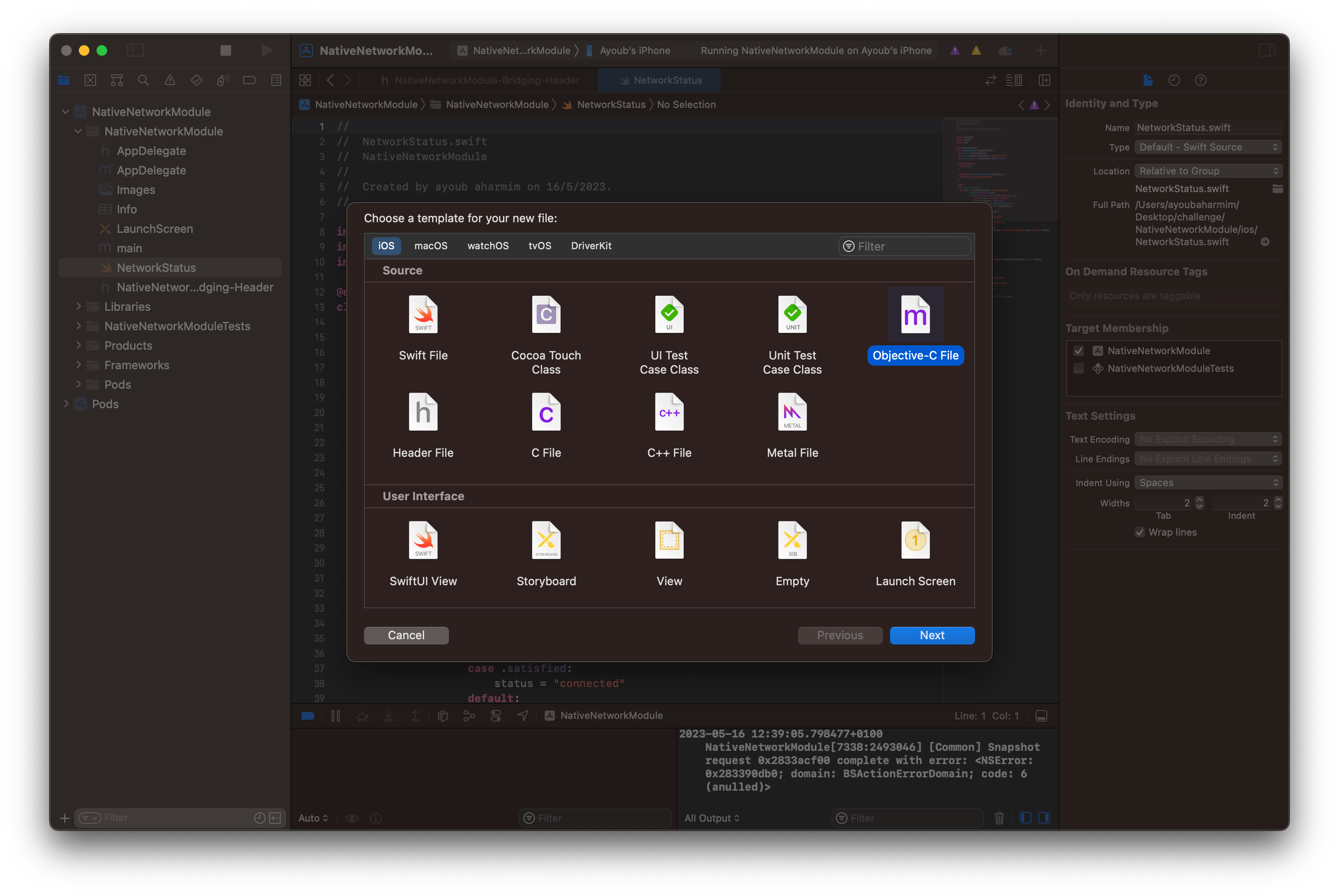Select the Metal File template
1339x896 pixels.
coord(792,426)
